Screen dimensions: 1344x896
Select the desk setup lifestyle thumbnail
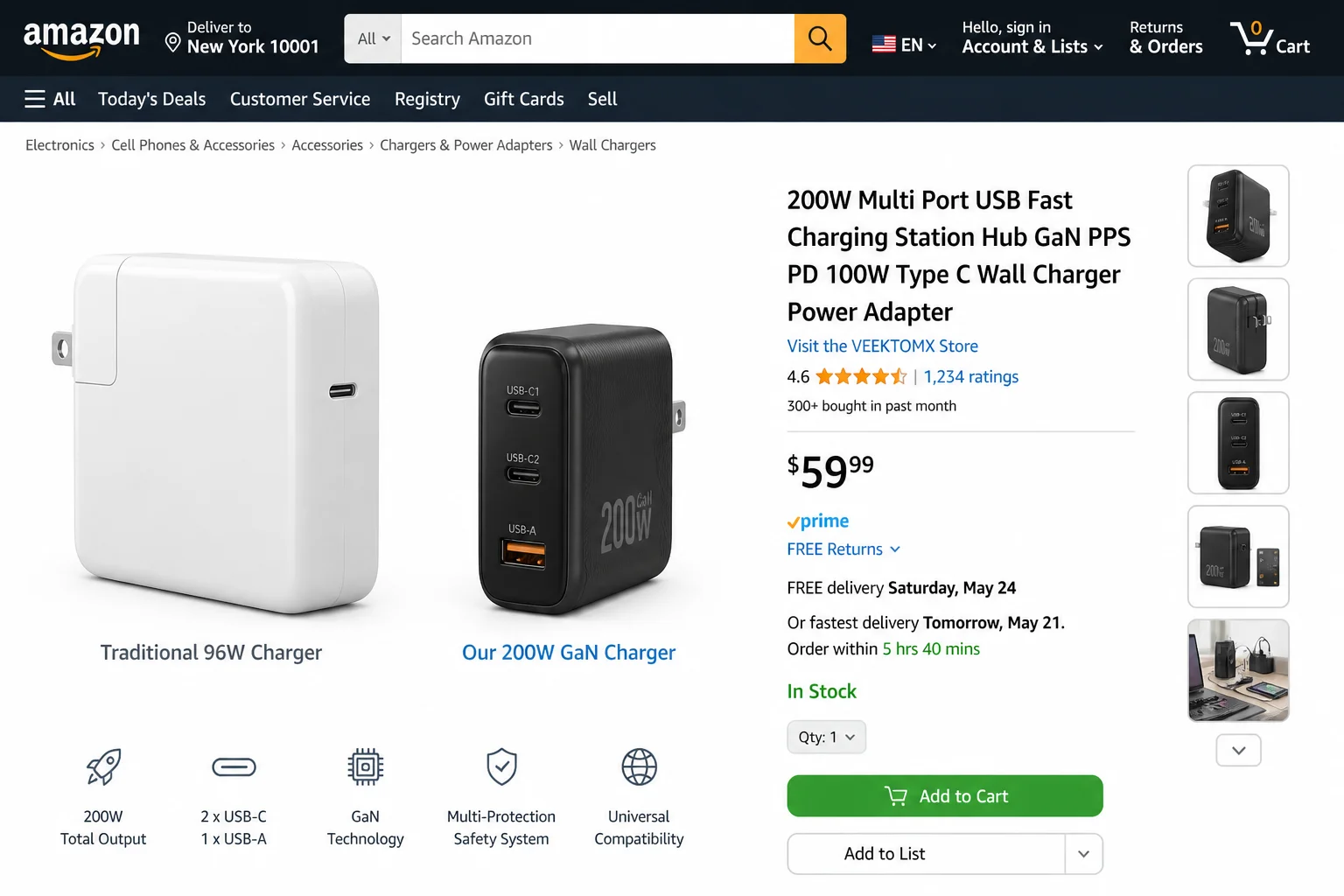click(x=1238, y=670)
